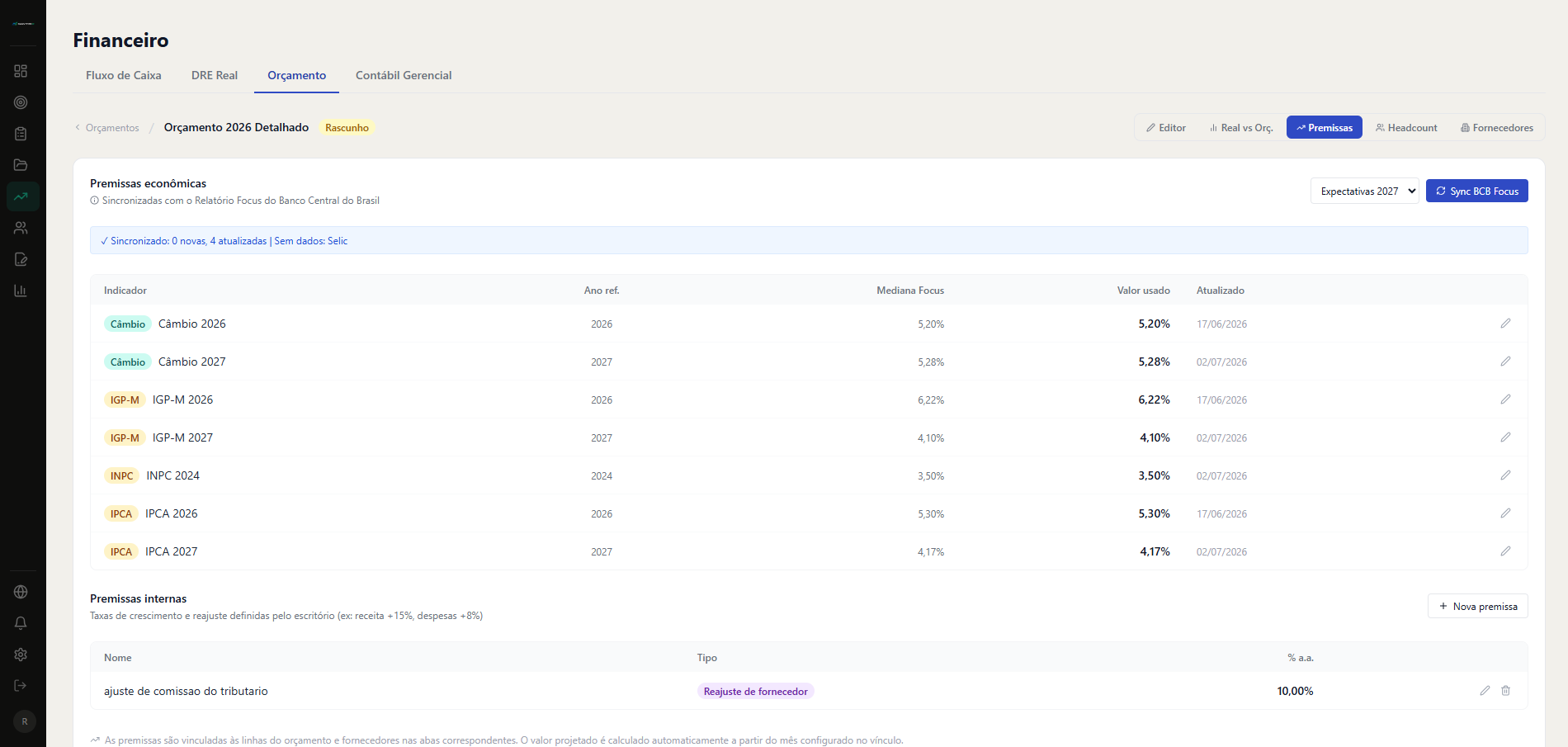Open the Editor view
Screen dimensions: 1568x747
point(1166,128)
